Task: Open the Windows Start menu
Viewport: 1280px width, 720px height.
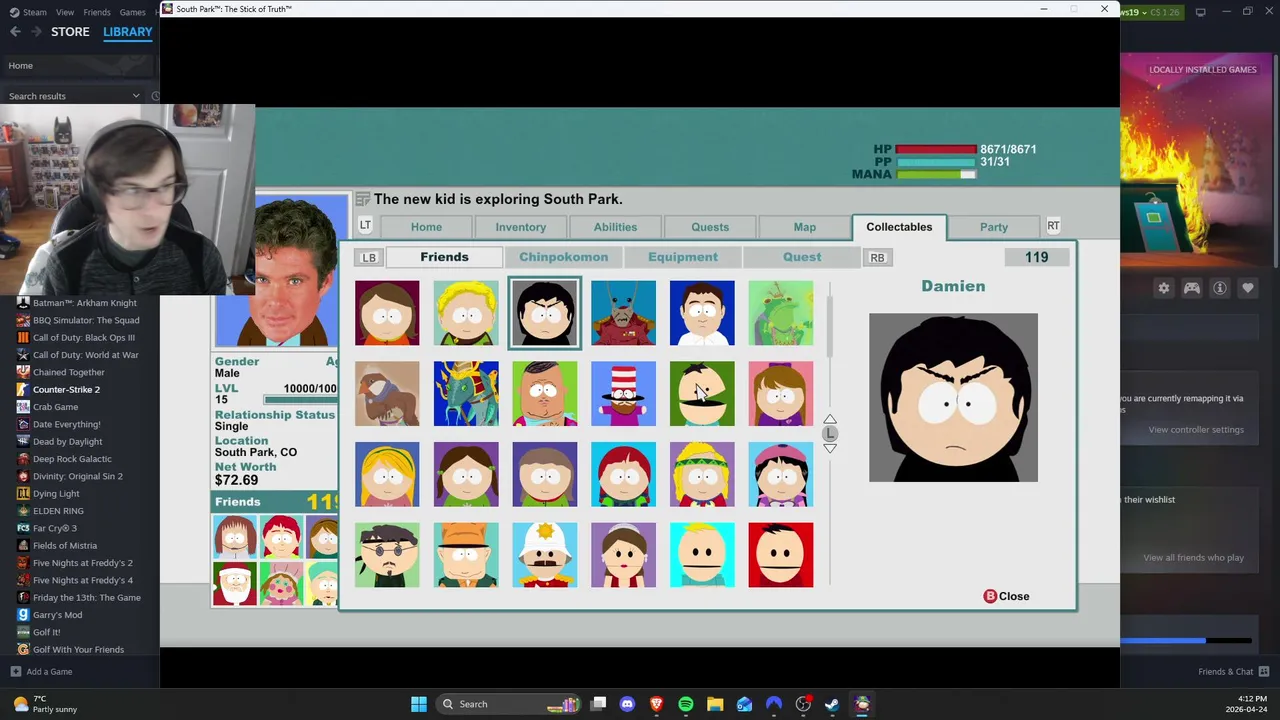Action: (x=419, y=704)
